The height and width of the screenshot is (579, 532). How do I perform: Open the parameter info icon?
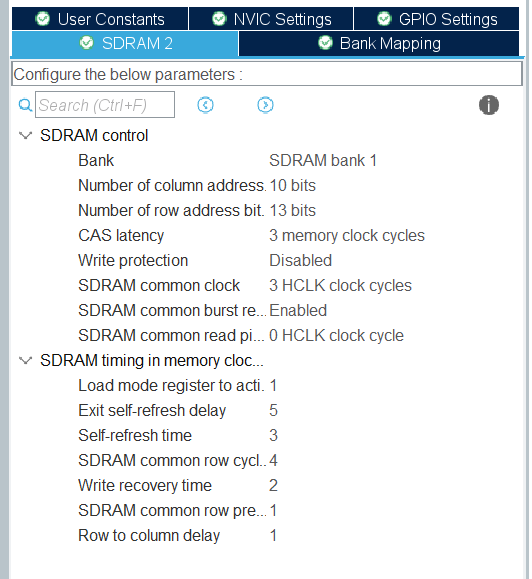click(x=489, y=105)
